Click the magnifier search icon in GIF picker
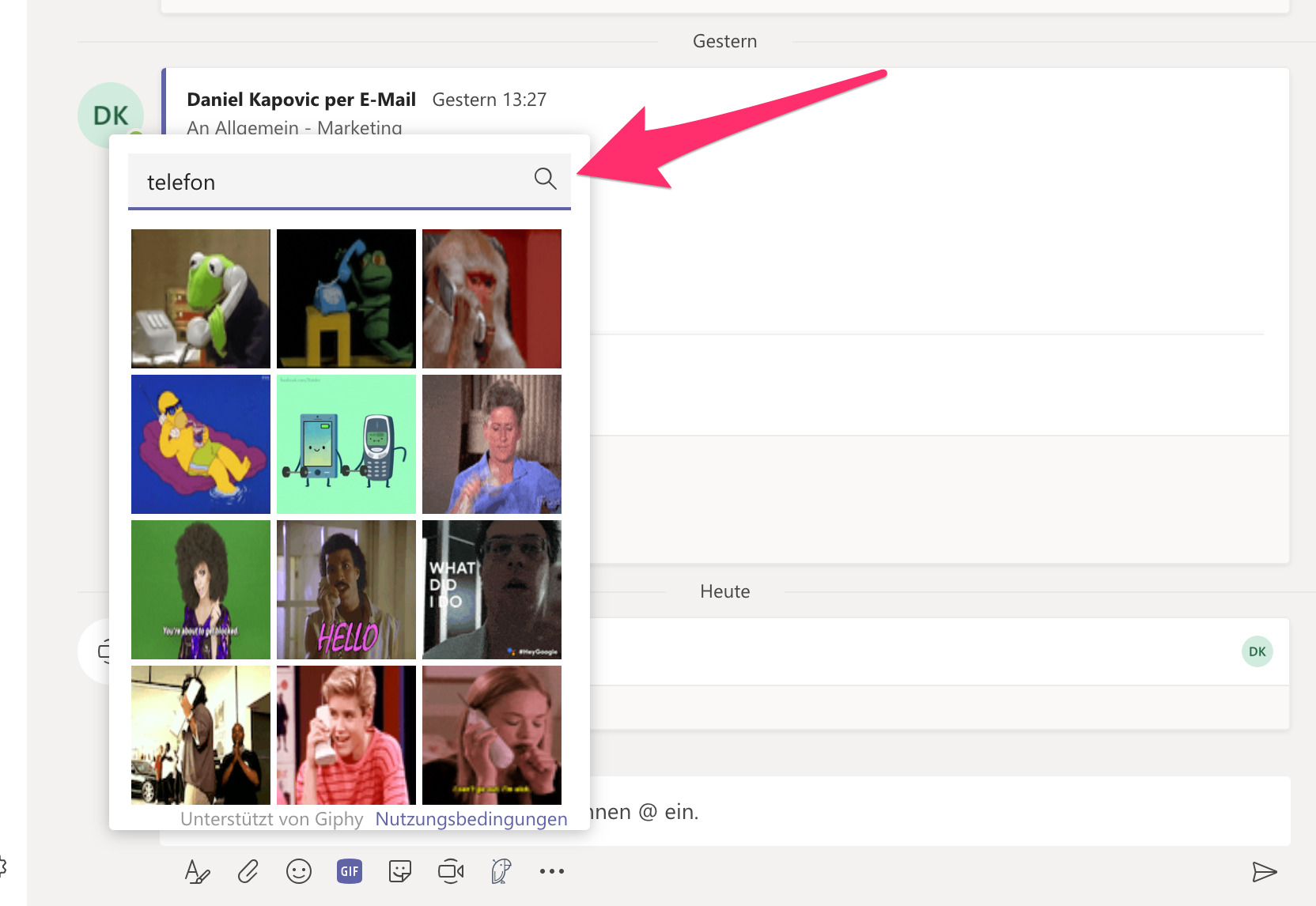The height and width of the screenshot is (906, 1316). (x=545, y=179)
